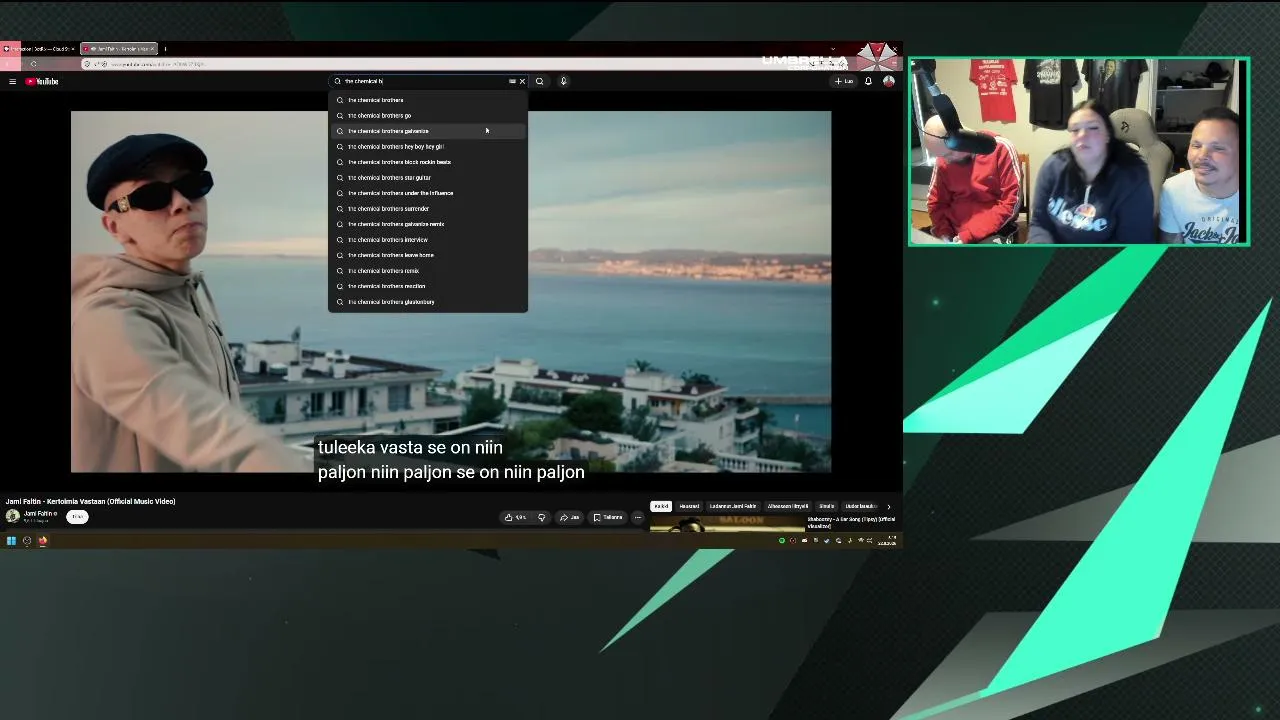Image resolution: width=1280 pixels, height=720 pixels.
Task: Choose "the chemical brothers surrender" suggestion
Action: click(x=428, y=209)
